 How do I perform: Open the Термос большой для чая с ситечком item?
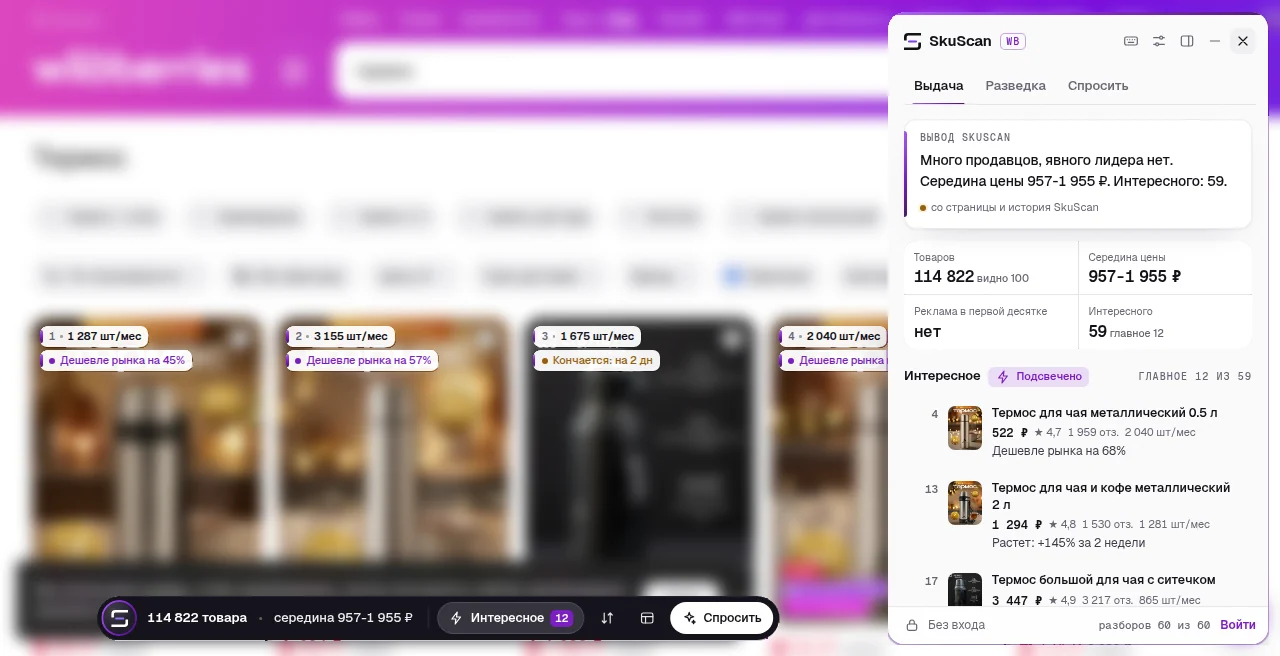pos(1078,588)
